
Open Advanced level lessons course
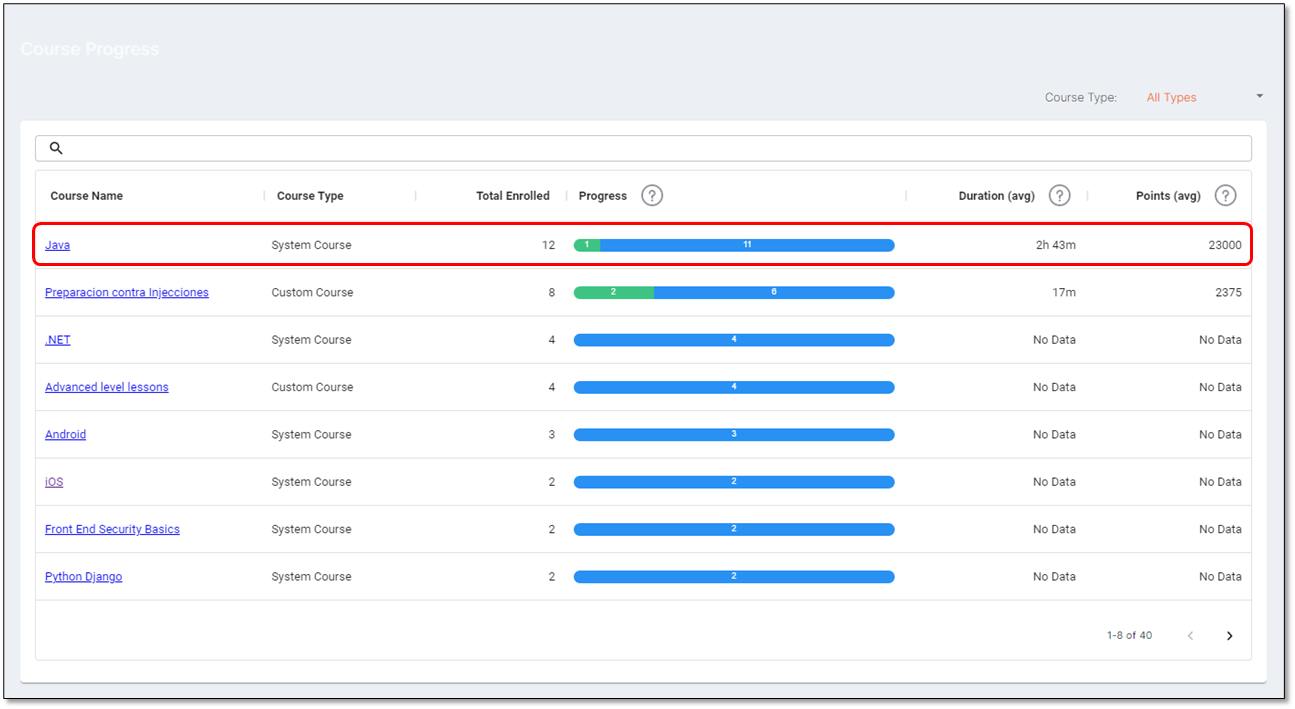(x=107, y=387)
